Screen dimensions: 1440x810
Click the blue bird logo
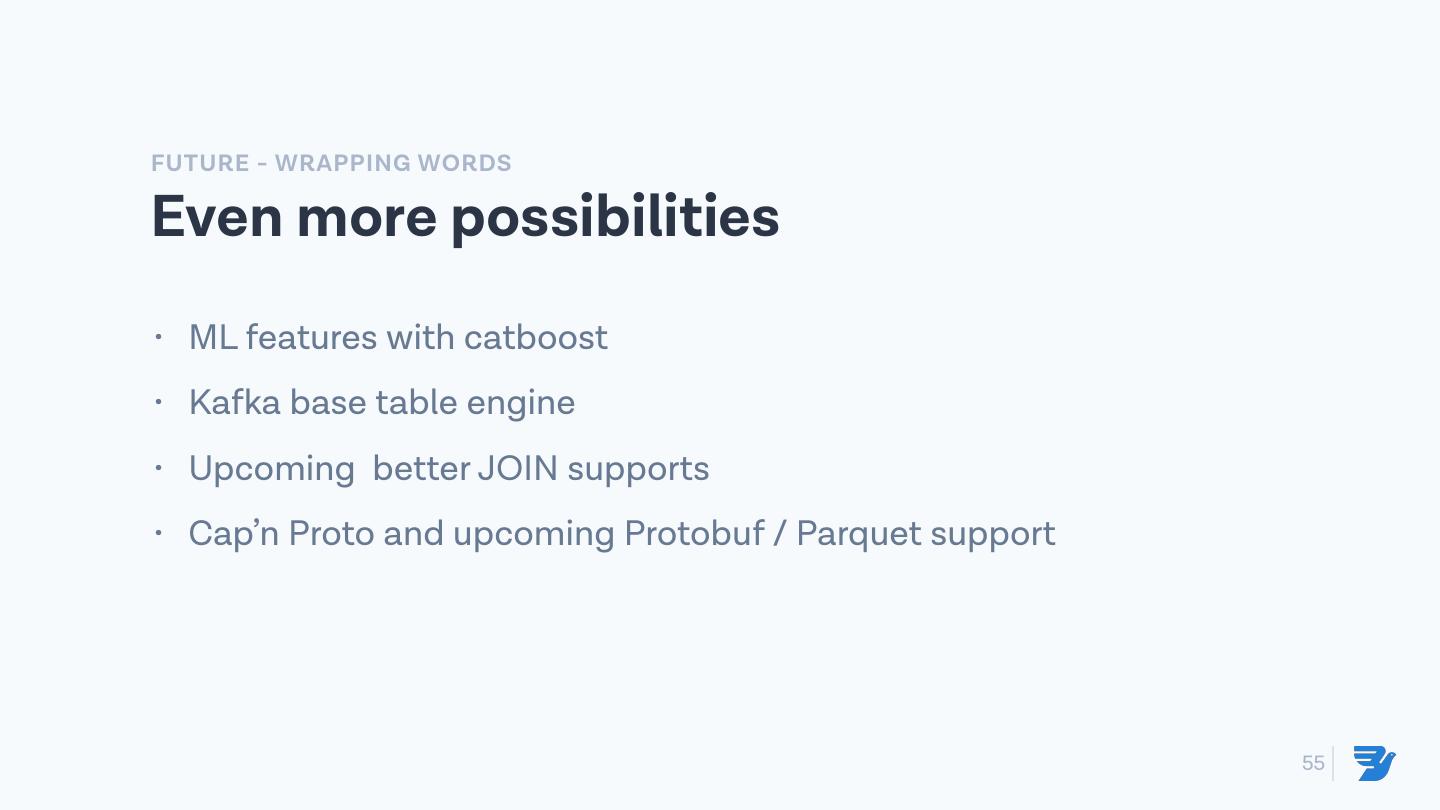coord(1375,763)
